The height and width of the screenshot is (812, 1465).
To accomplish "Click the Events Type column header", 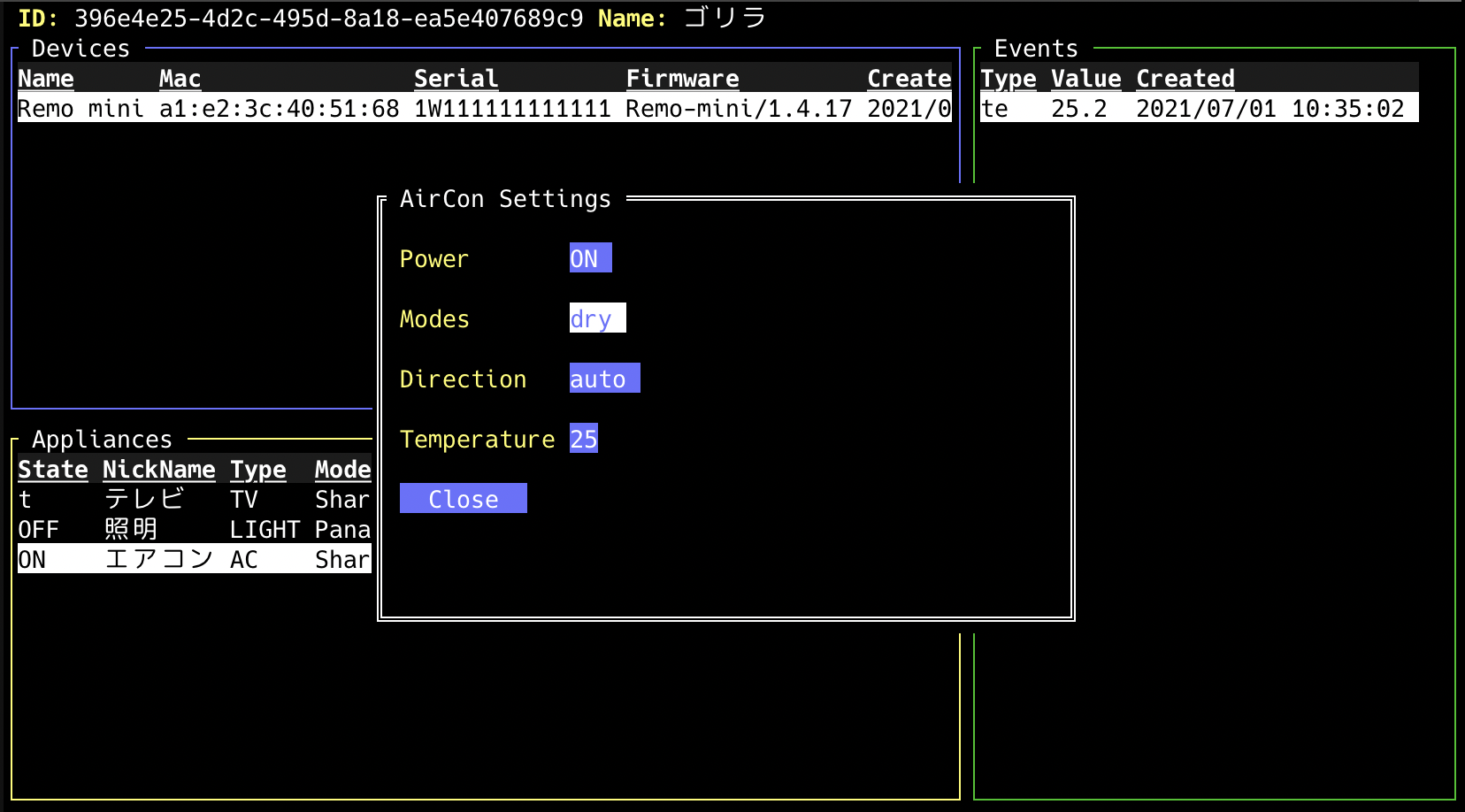I will [1009, 78].
